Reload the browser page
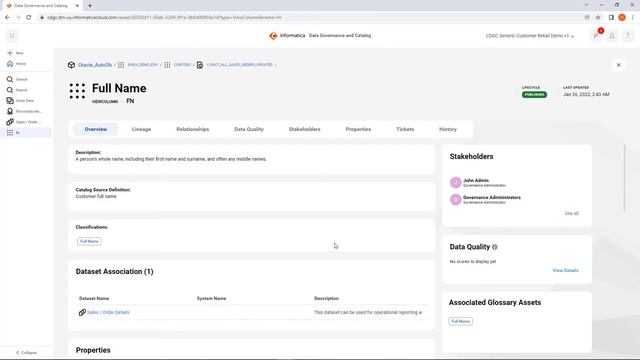640x360 pixels. (x=29, y=18)
